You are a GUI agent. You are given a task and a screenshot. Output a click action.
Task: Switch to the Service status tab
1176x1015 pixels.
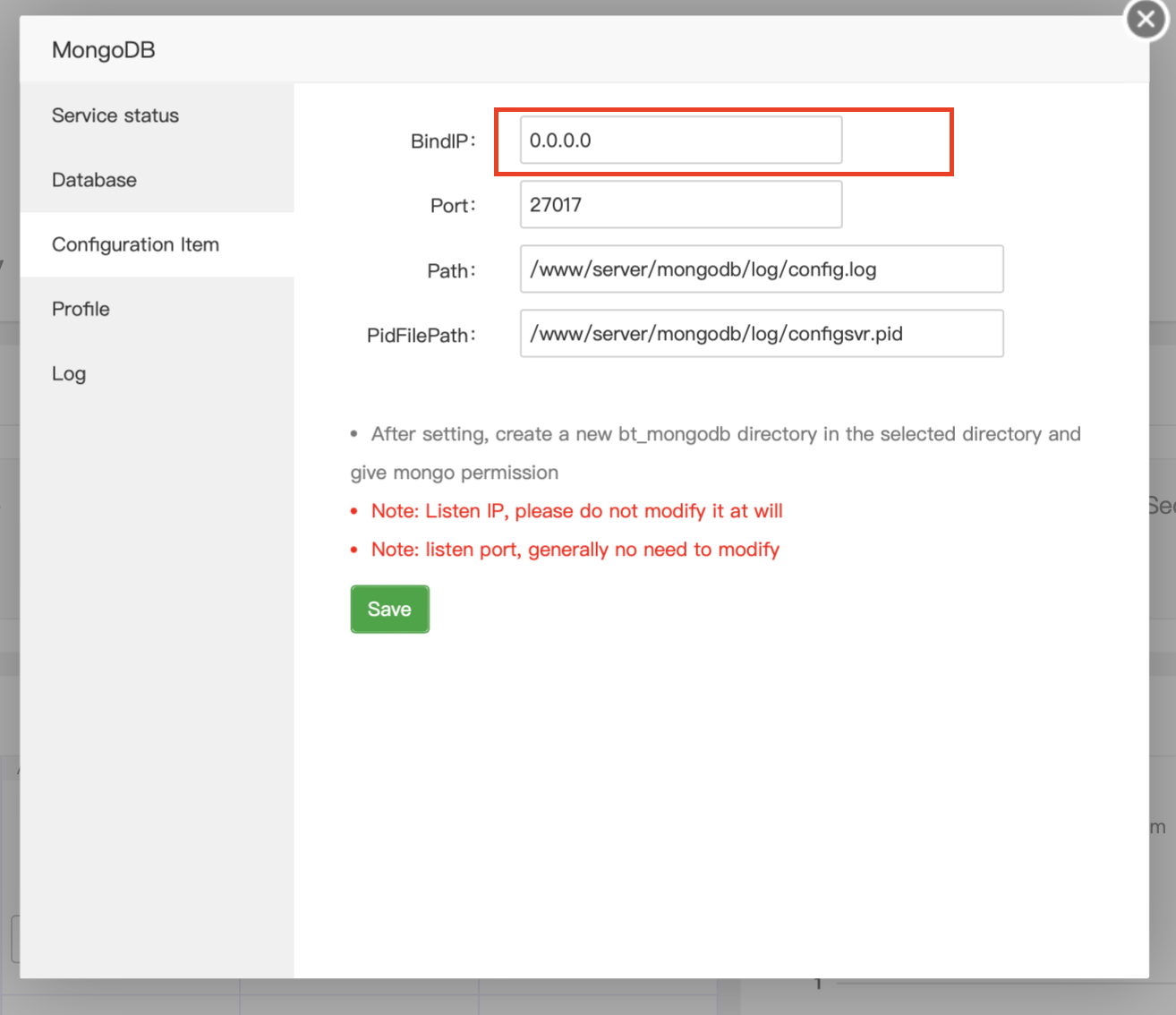[x=115, y=115]
